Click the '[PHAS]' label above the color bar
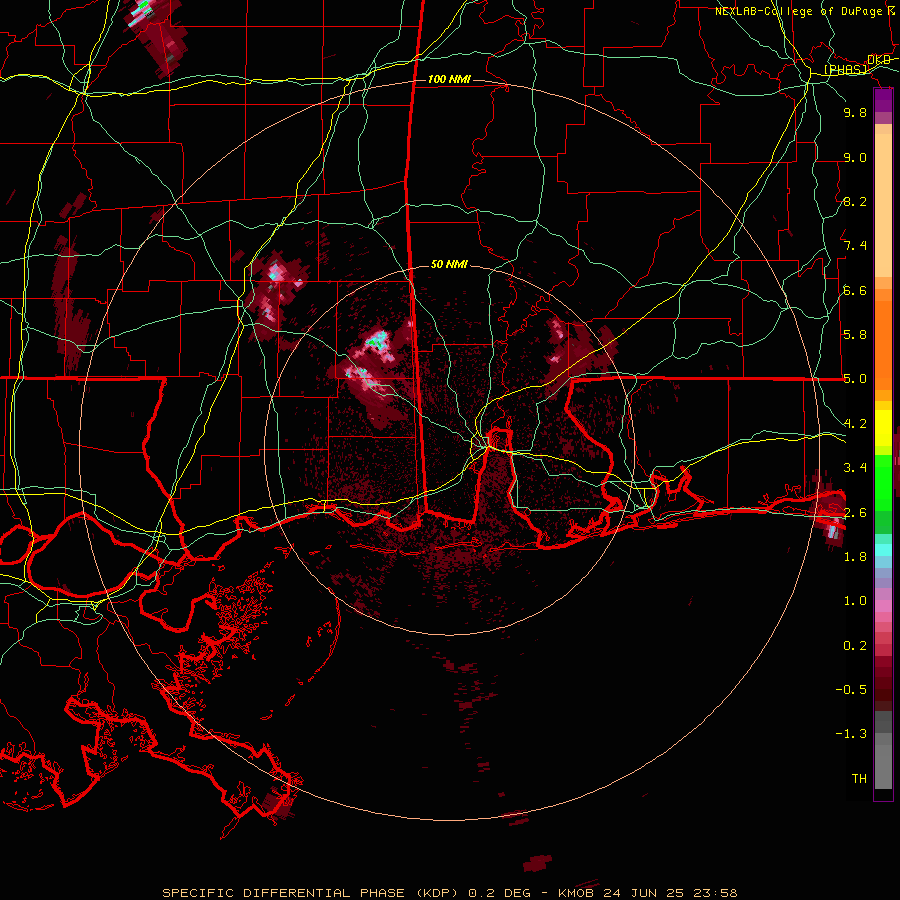This screenshot has height=900, width=900. (845, 69)
